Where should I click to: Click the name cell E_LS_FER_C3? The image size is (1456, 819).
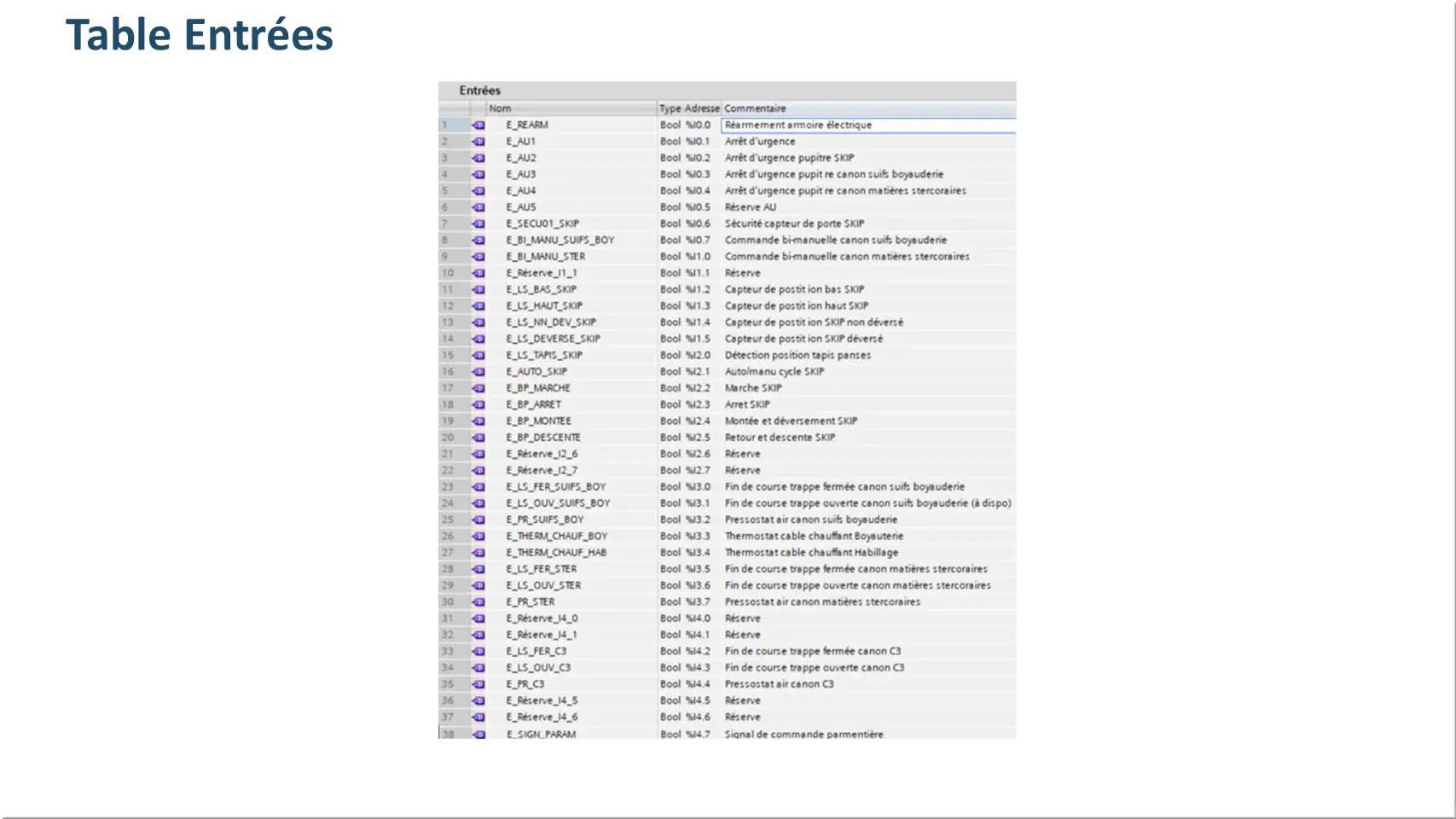pyautogui.click(x=536, y=651)
